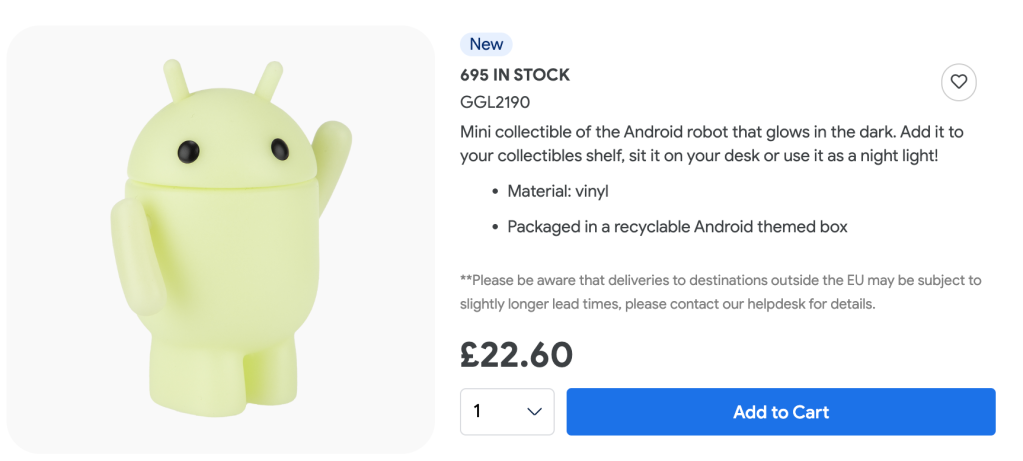Select the £22.60 price text
Viewport: 1023px width, 461px height.
click(516, 354)
